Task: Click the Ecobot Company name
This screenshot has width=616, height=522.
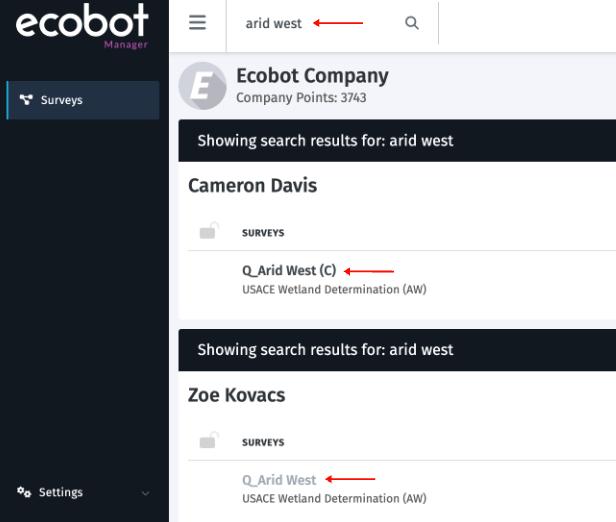Action: 312,76
